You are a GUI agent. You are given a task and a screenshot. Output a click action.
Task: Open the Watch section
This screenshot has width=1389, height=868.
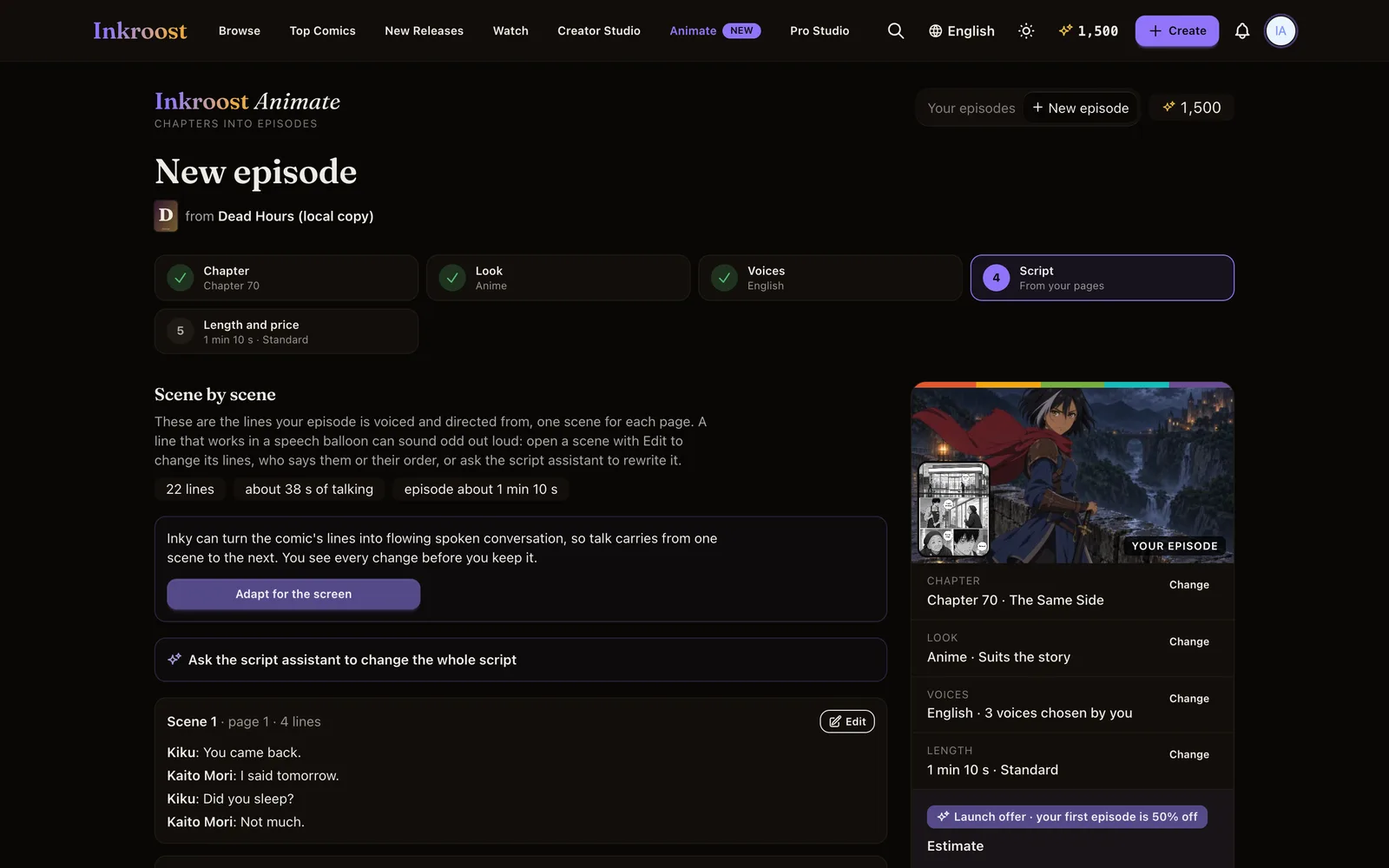coord(510,30)
